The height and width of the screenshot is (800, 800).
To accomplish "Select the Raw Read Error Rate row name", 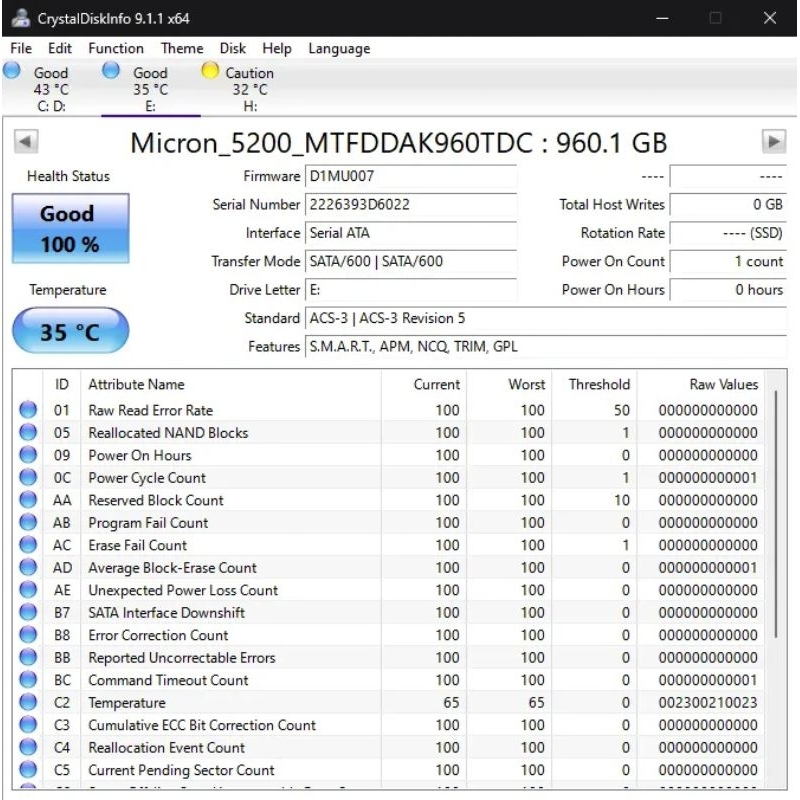I will [x=151, y=410].
